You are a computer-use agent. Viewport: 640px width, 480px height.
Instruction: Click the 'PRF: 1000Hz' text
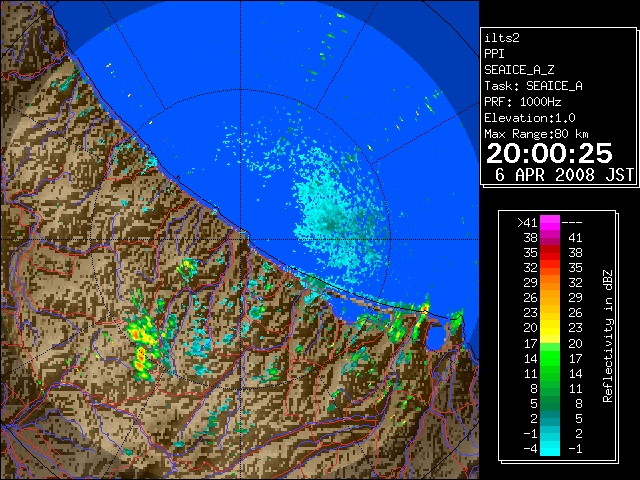(523, 102)
